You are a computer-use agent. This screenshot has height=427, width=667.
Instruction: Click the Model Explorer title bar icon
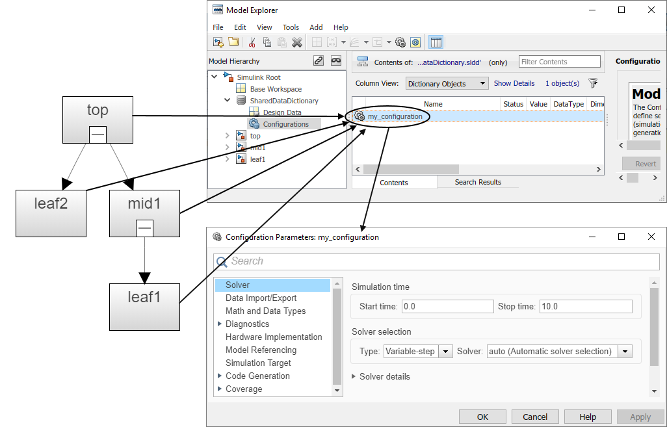pyautogui.click(x=217, y=10)
